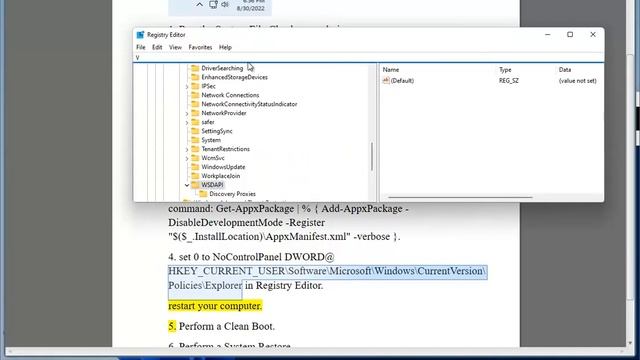Screen dimensions: 640x360
Task: Collapse the WSDAPI key
Action: (x=187, y=185)
